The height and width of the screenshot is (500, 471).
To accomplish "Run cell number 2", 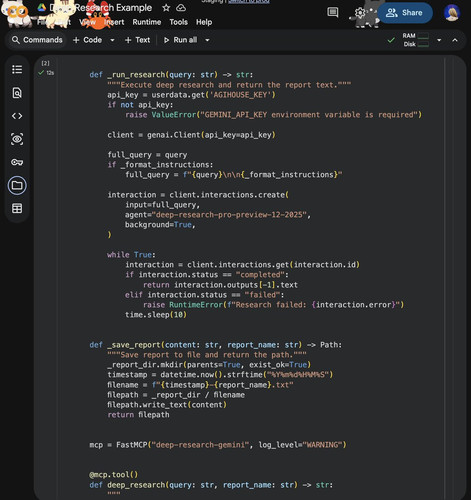I will (x=46, y=63).
